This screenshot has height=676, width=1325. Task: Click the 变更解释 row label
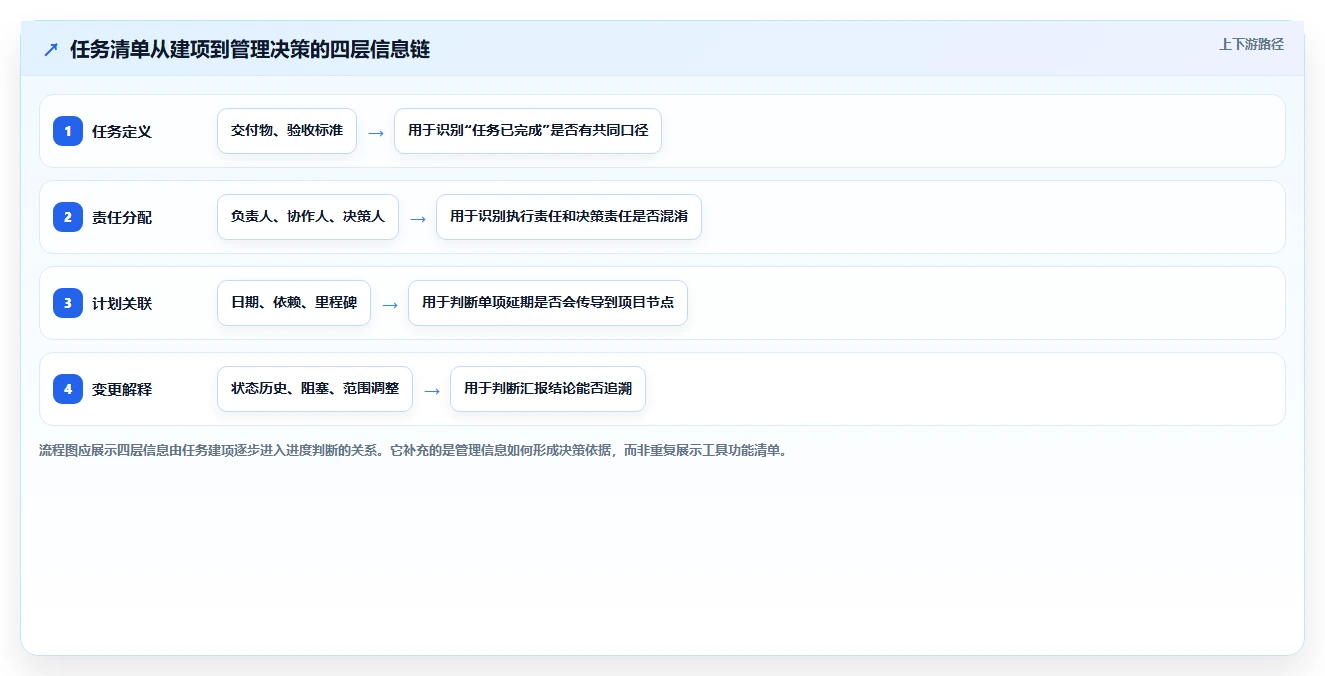click(x=122, y=390)
